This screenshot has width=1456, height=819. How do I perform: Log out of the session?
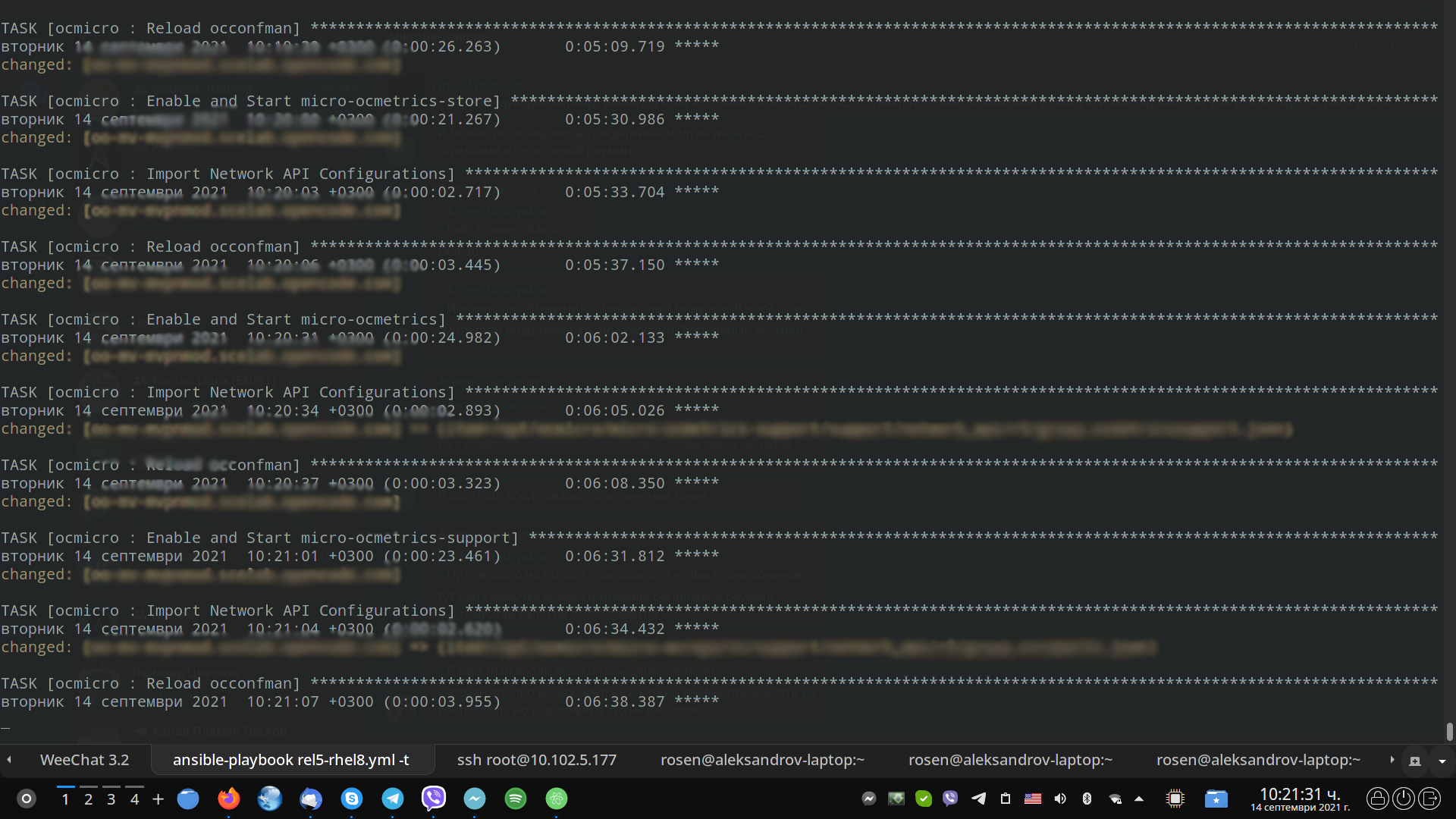point(1429,799)
